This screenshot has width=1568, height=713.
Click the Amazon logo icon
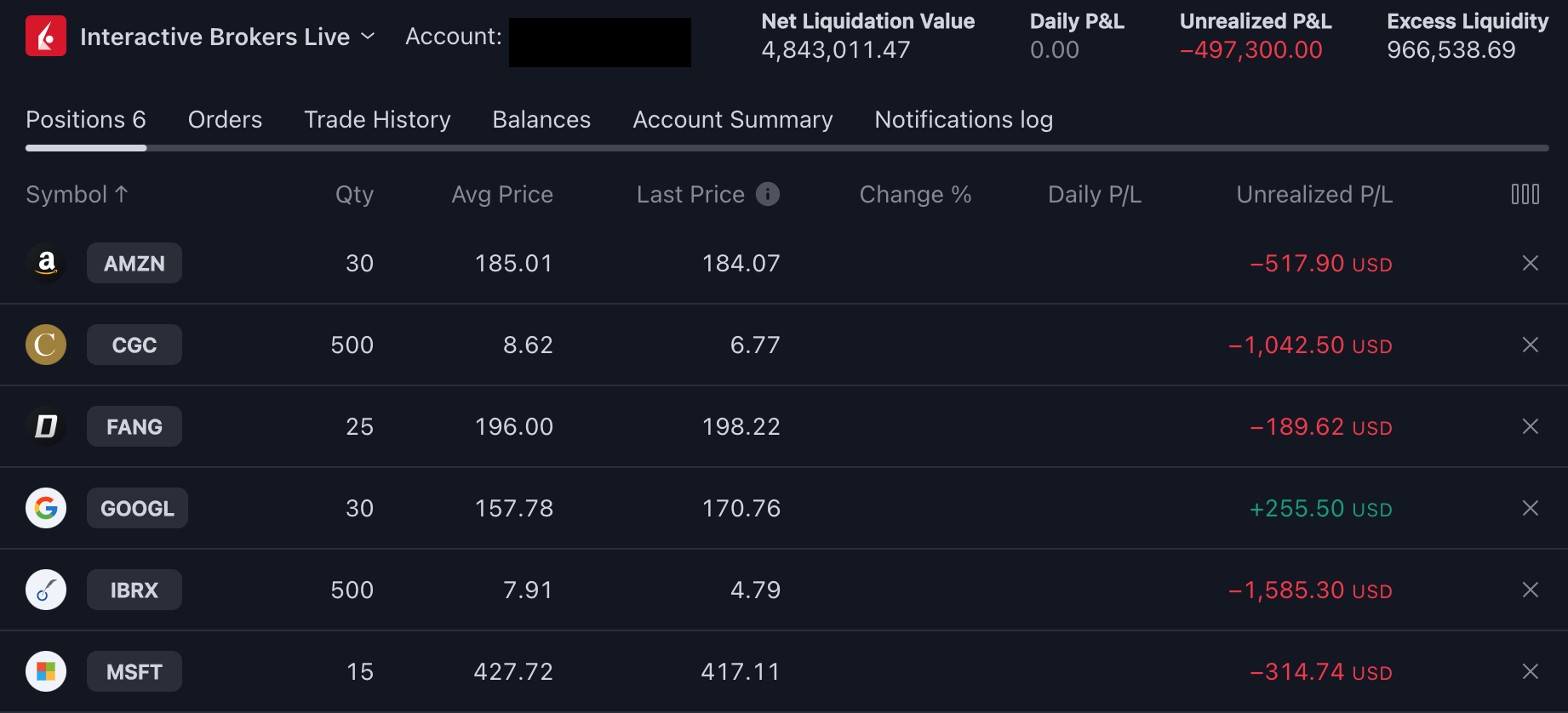tap(46, 263)
